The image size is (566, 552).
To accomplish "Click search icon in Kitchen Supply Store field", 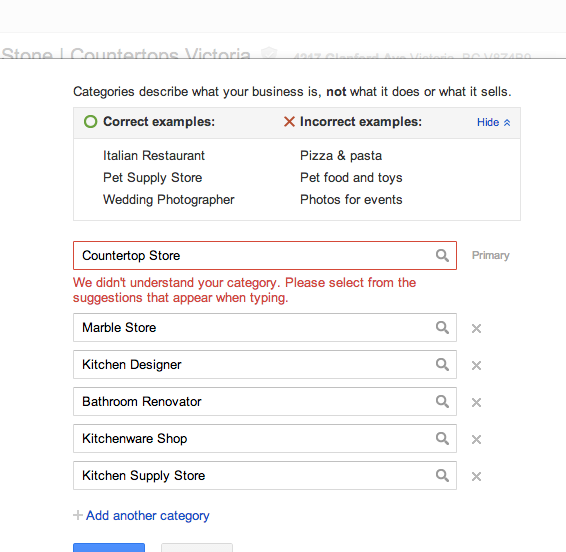I will pyautogui.click(x=442, y=475).
